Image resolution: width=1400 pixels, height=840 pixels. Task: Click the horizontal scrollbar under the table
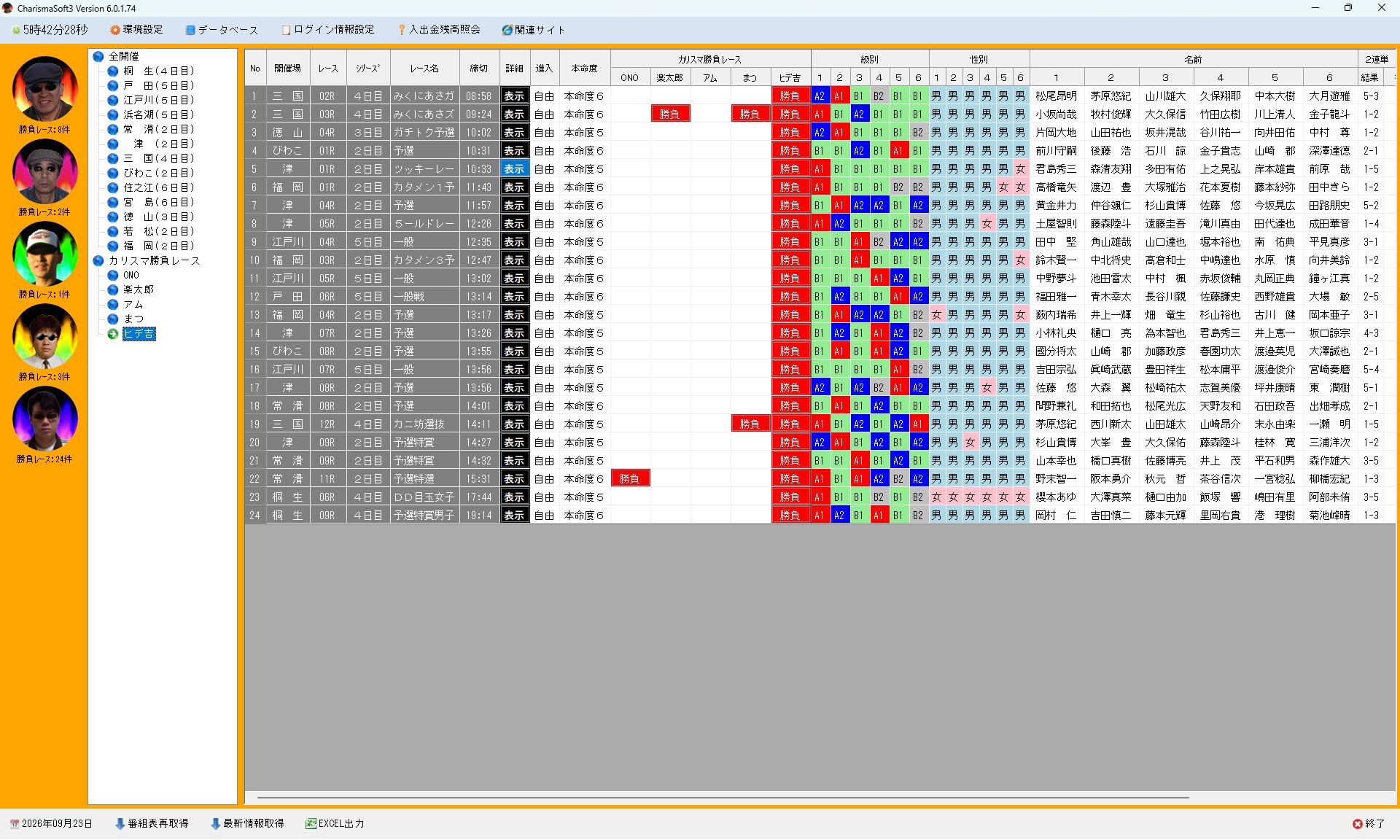pyautogui.click(x=722, y=798)
